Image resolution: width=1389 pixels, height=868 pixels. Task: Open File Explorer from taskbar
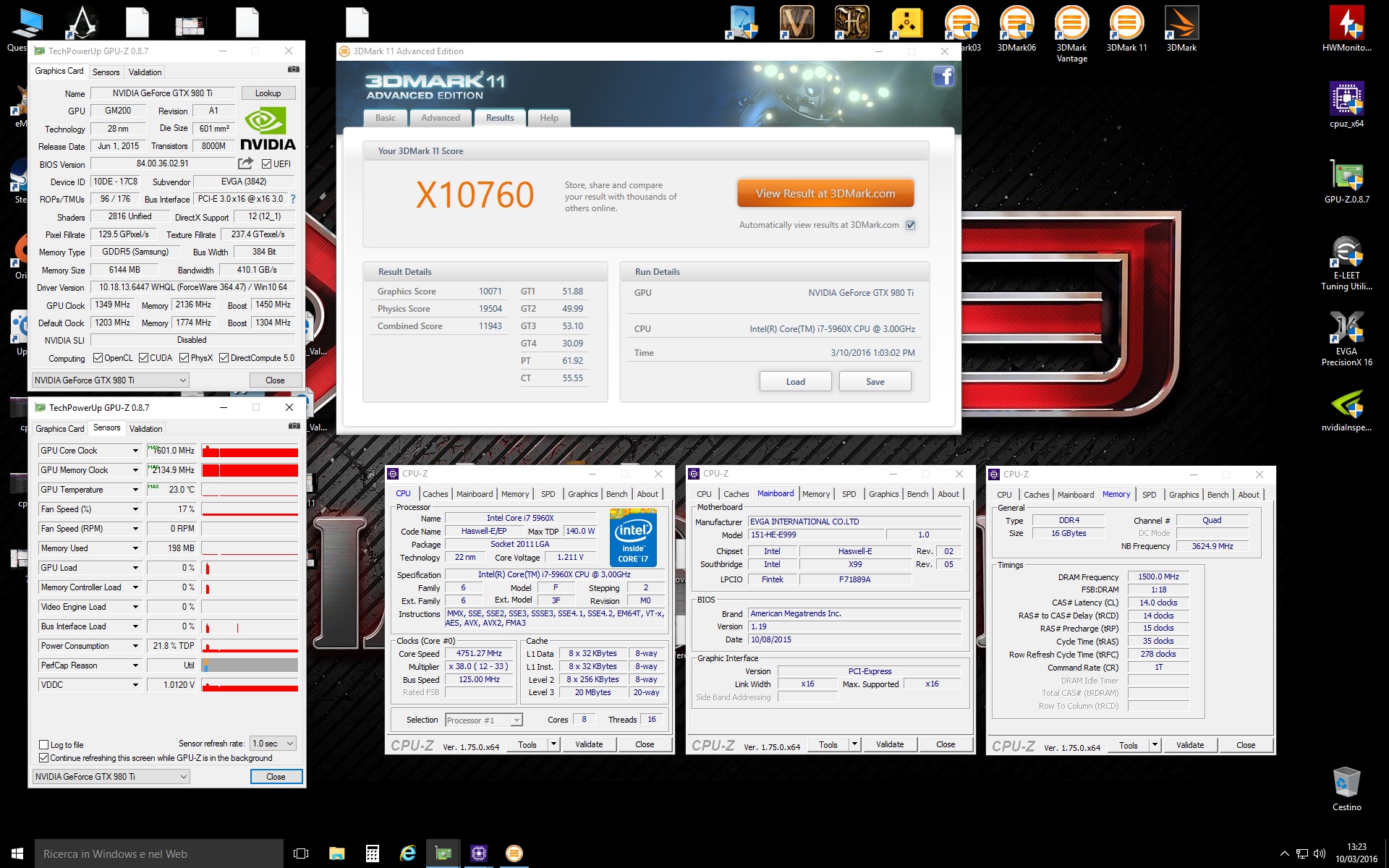coord(336,854)
